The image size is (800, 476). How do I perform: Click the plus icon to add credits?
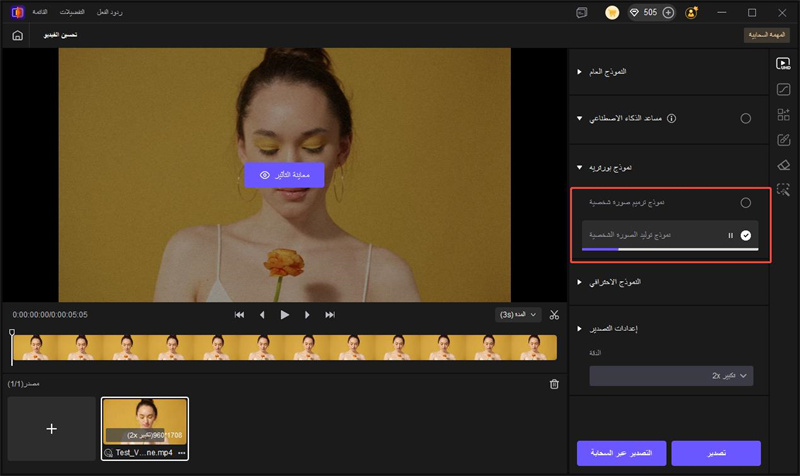point(668,12)
